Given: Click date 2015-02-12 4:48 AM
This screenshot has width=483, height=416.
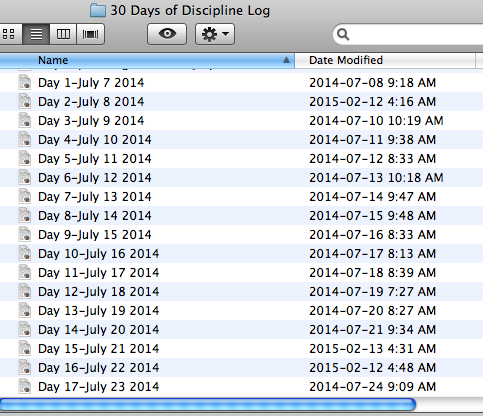Looking at the screenshot, I should (373, 368).
